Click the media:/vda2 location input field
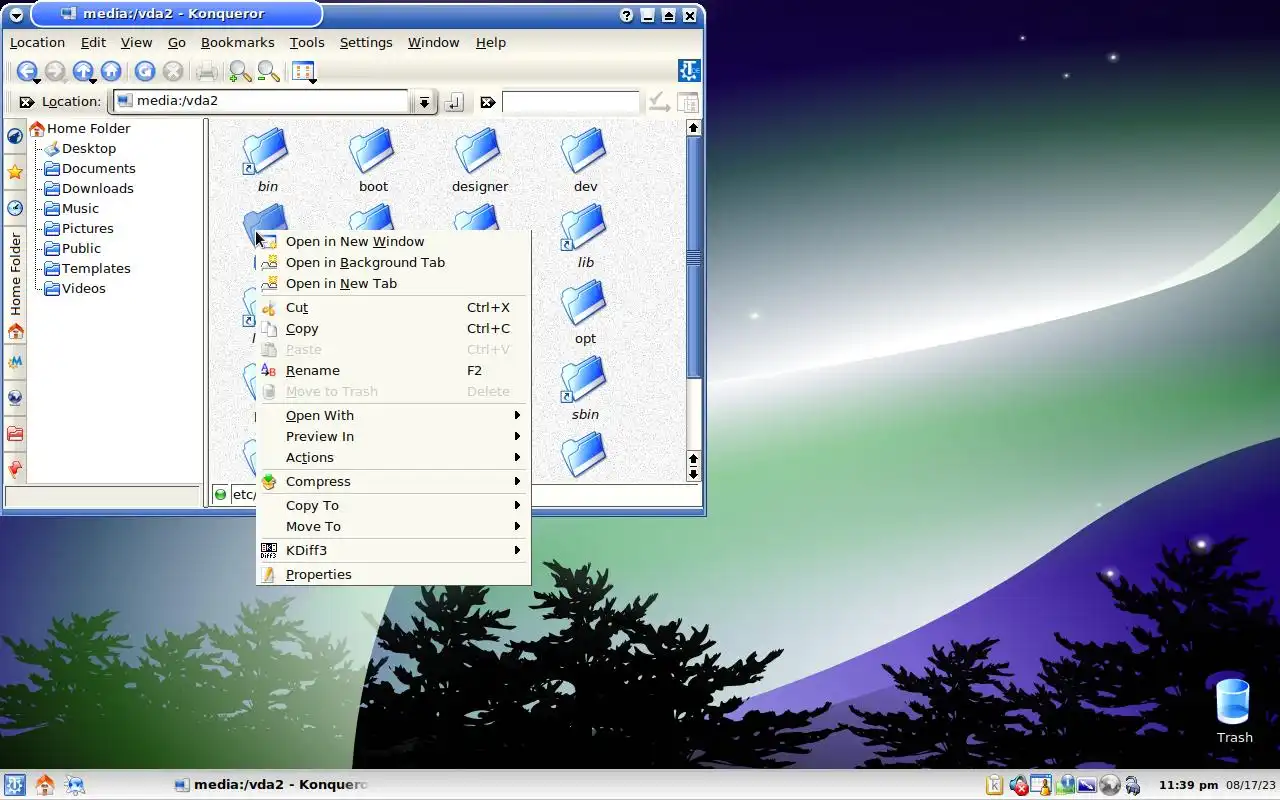The height and width of the screenshot is (800, 1280). [262, 101]
